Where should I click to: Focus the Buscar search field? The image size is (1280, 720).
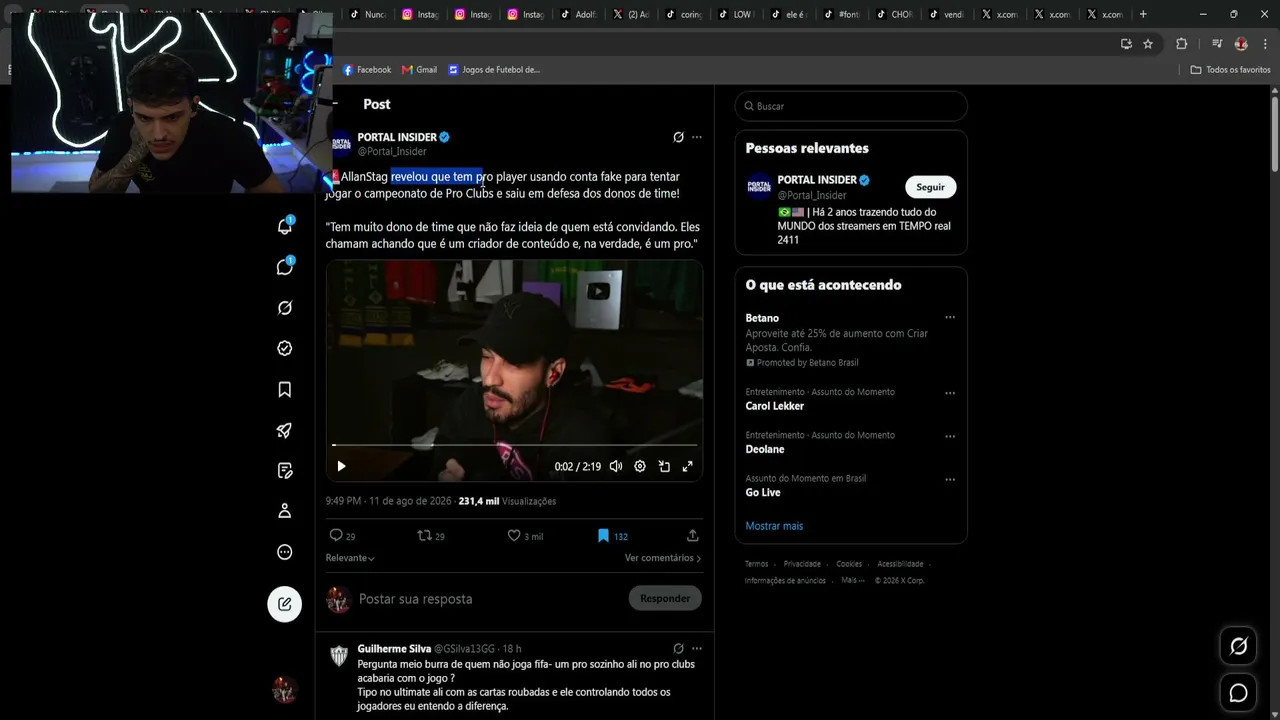pyautogui.click(x=851, y=106)
